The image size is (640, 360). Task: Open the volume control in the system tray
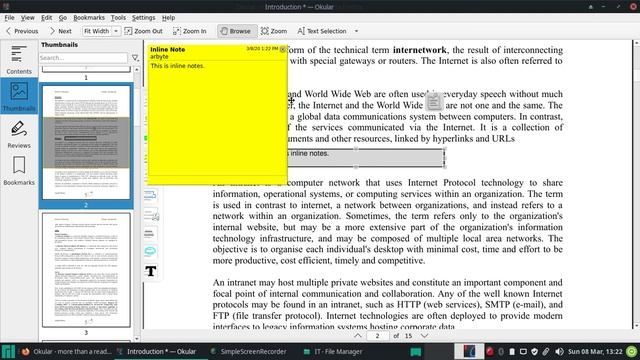point(559,351)
